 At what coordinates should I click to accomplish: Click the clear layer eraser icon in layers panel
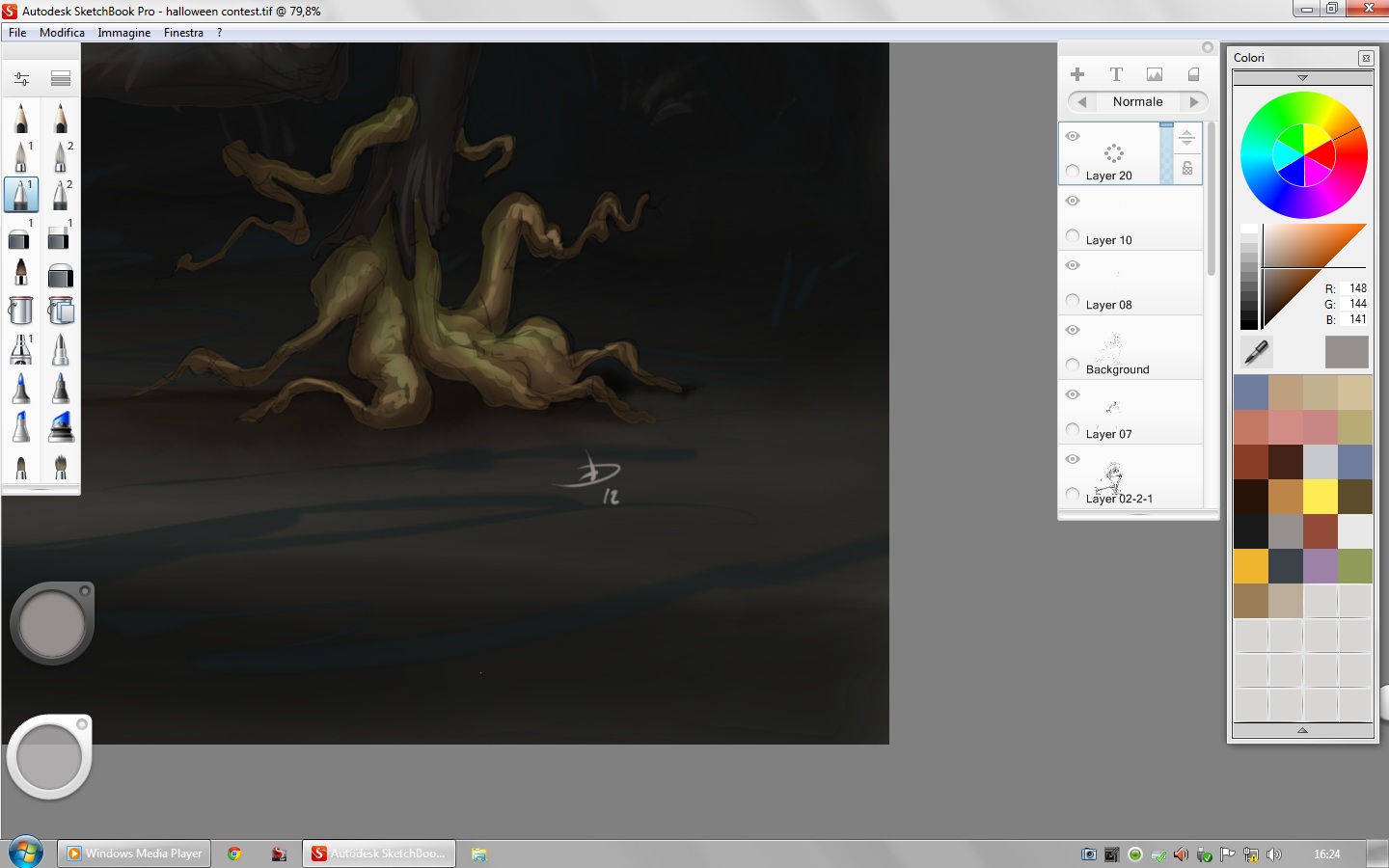[x=1193, y=74]
